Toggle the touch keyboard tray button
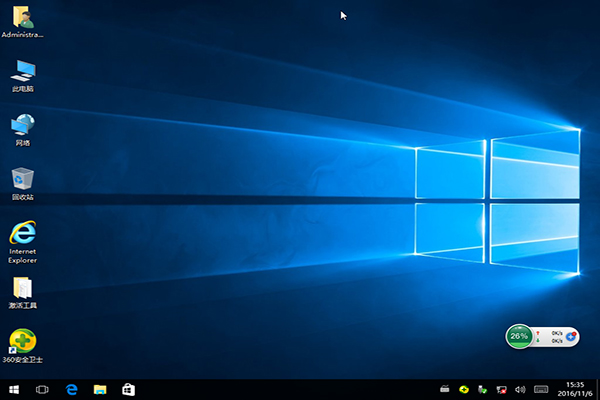Image resolution: width=600 pixels, height=400 pixels. click(x=541, y=388)
